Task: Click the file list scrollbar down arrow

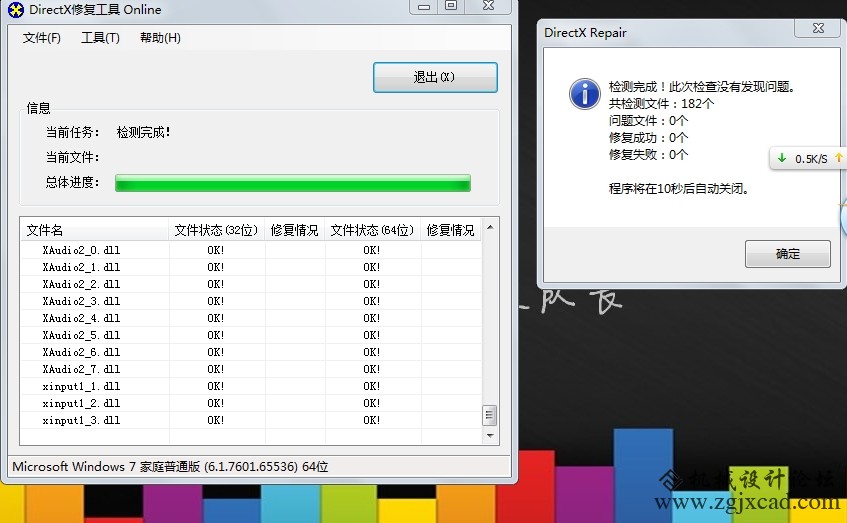Action: 490,435
